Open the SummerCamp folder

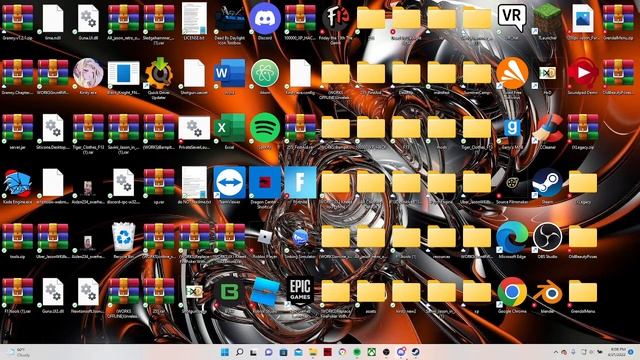pyautogui.click(x=477, y=74)
